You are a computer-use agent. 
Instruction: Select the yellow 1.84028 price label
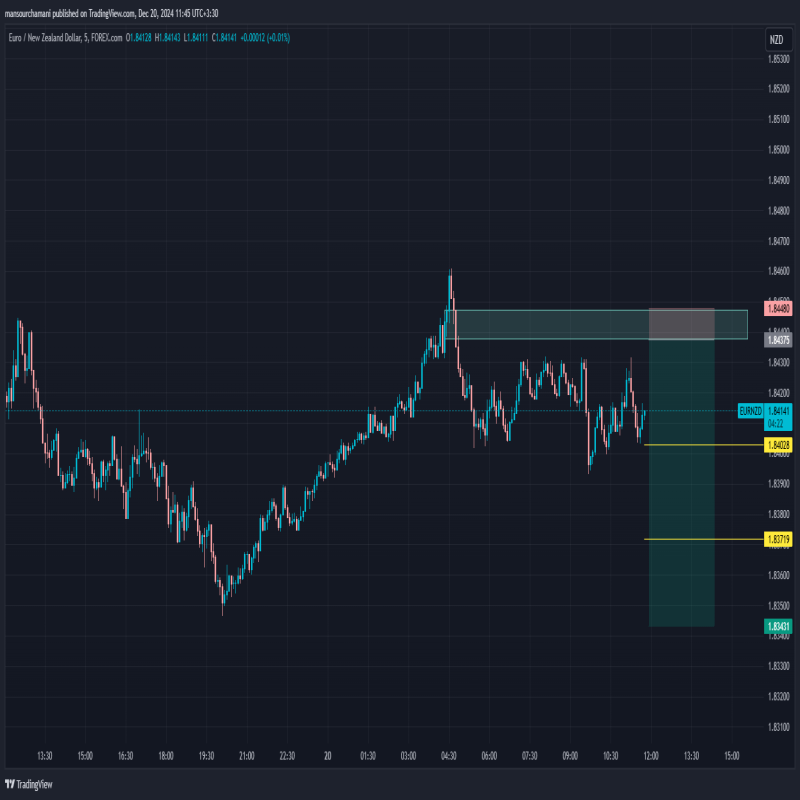[x=779, y=444]
